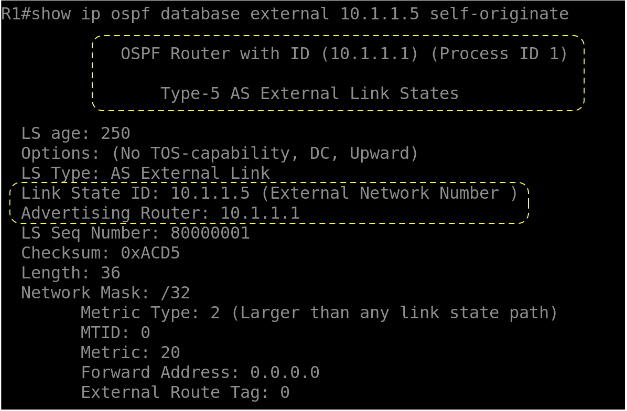Click the Metric Type: 2 line

[318, 313]
